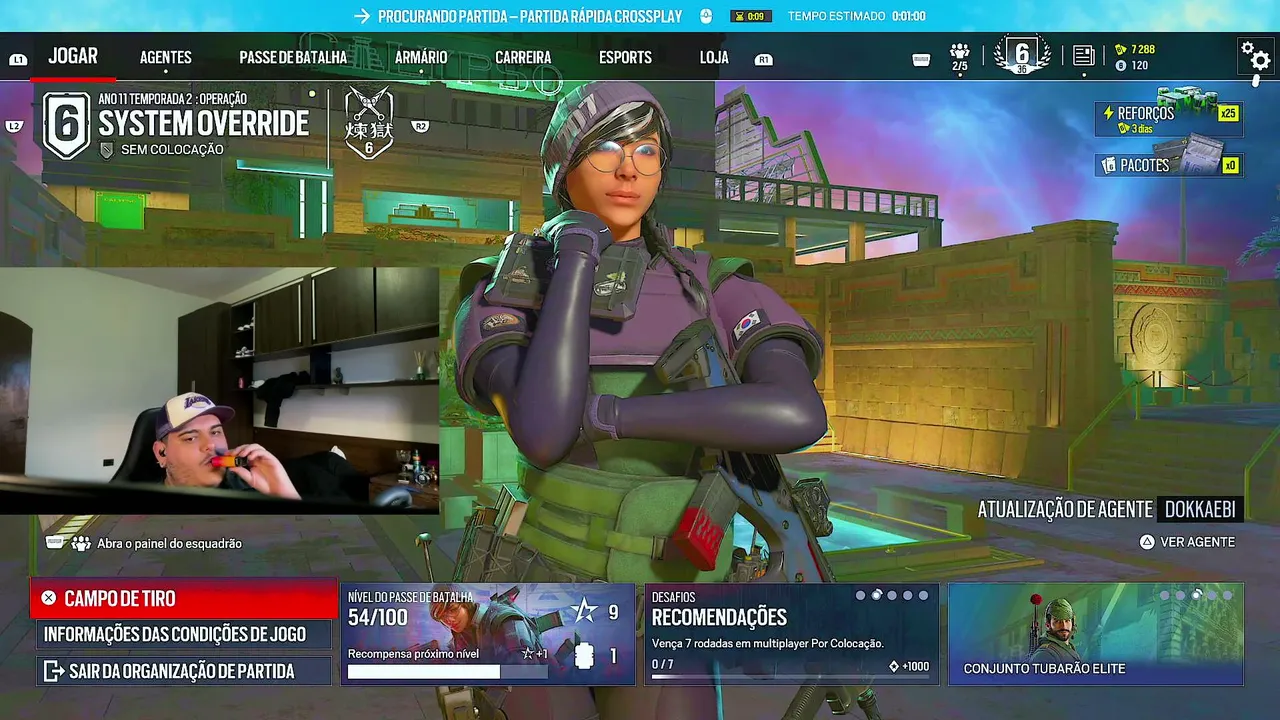Open the Pacotes packs button
The width and height of the screenshot is (1280, 720).
(1169, 165)
